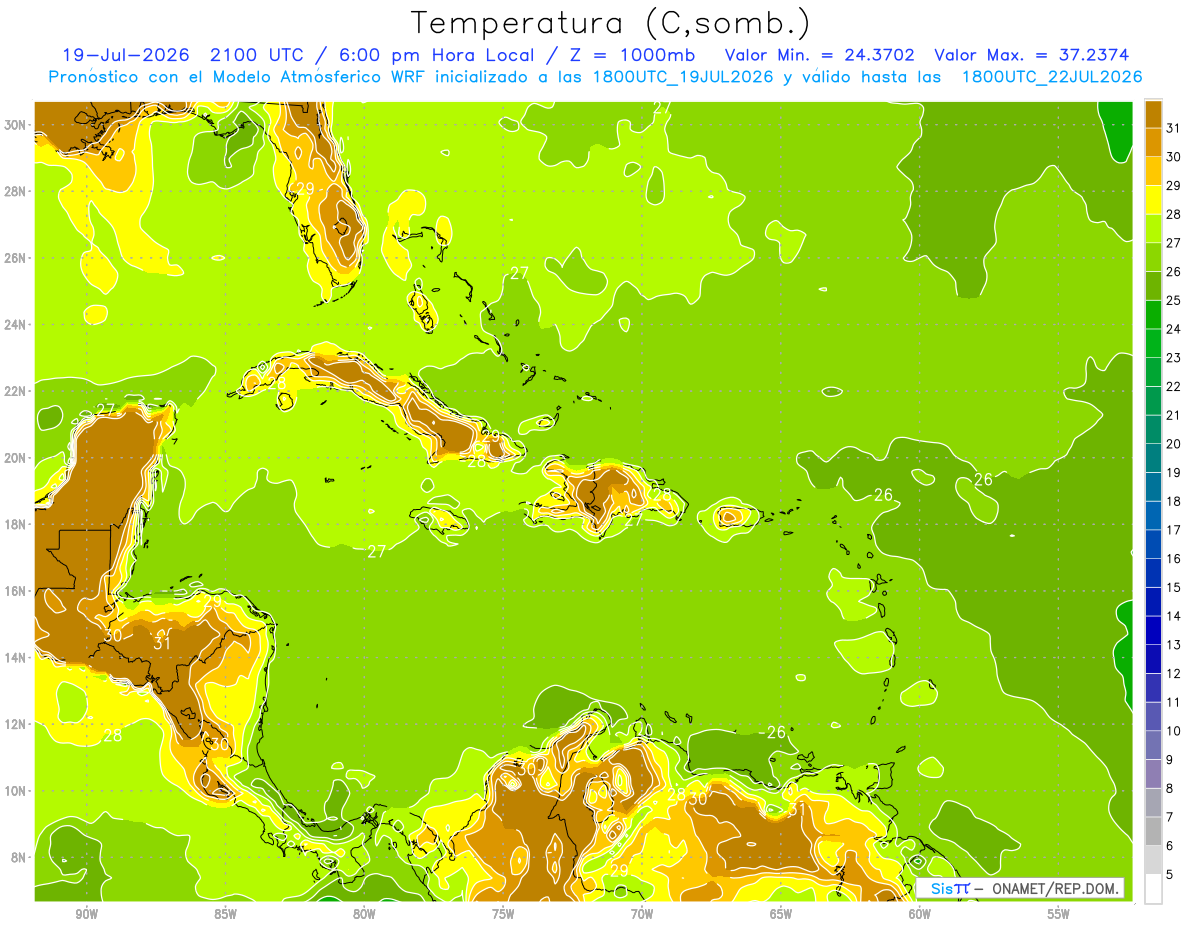
Task: Select the '1800UTC_19JUL2026' initialization text
Action: tap(683, 76)
